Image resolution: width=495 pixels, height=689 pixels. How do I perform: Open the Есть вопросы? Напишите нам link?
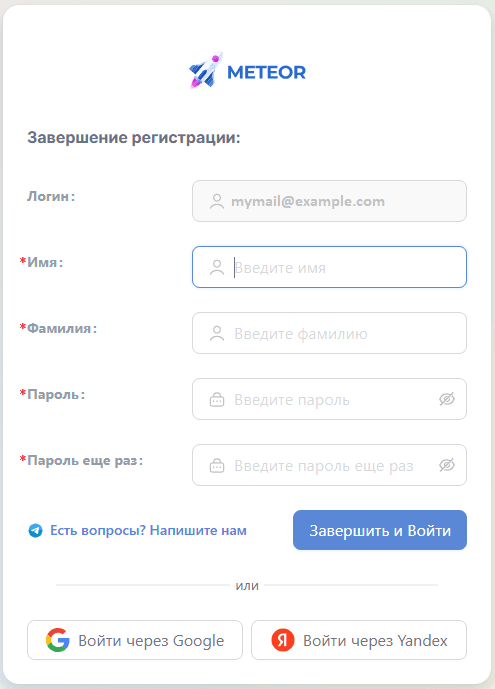[148, 530]
